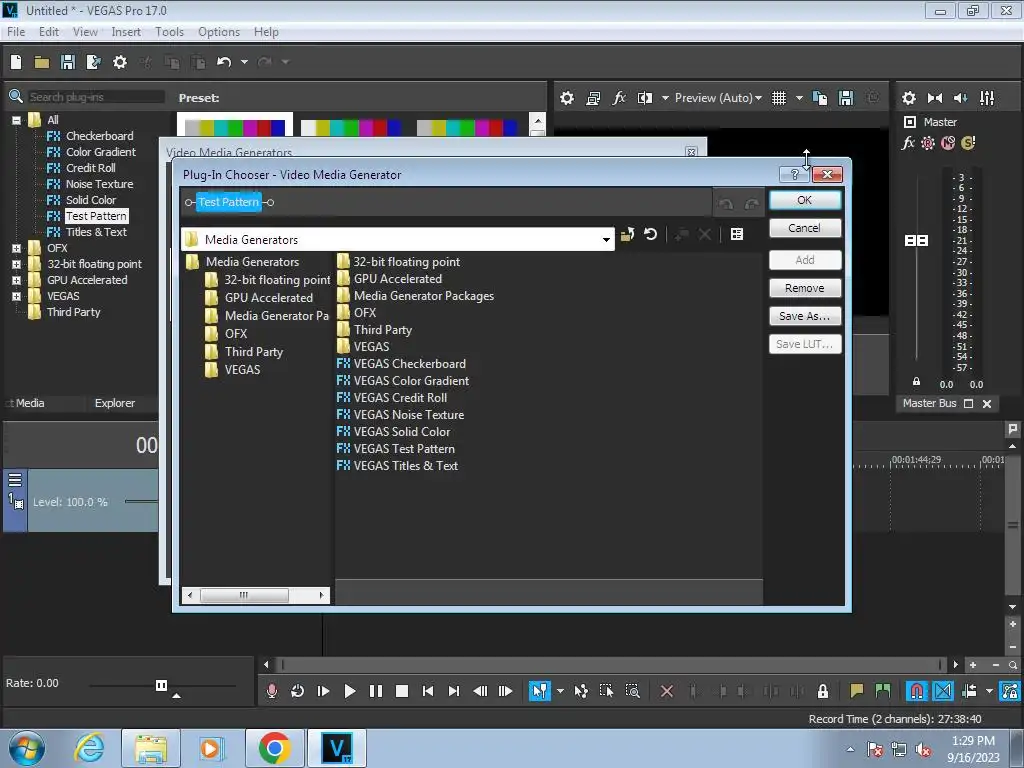Change the plug-in list view icon

coord(737,234)
